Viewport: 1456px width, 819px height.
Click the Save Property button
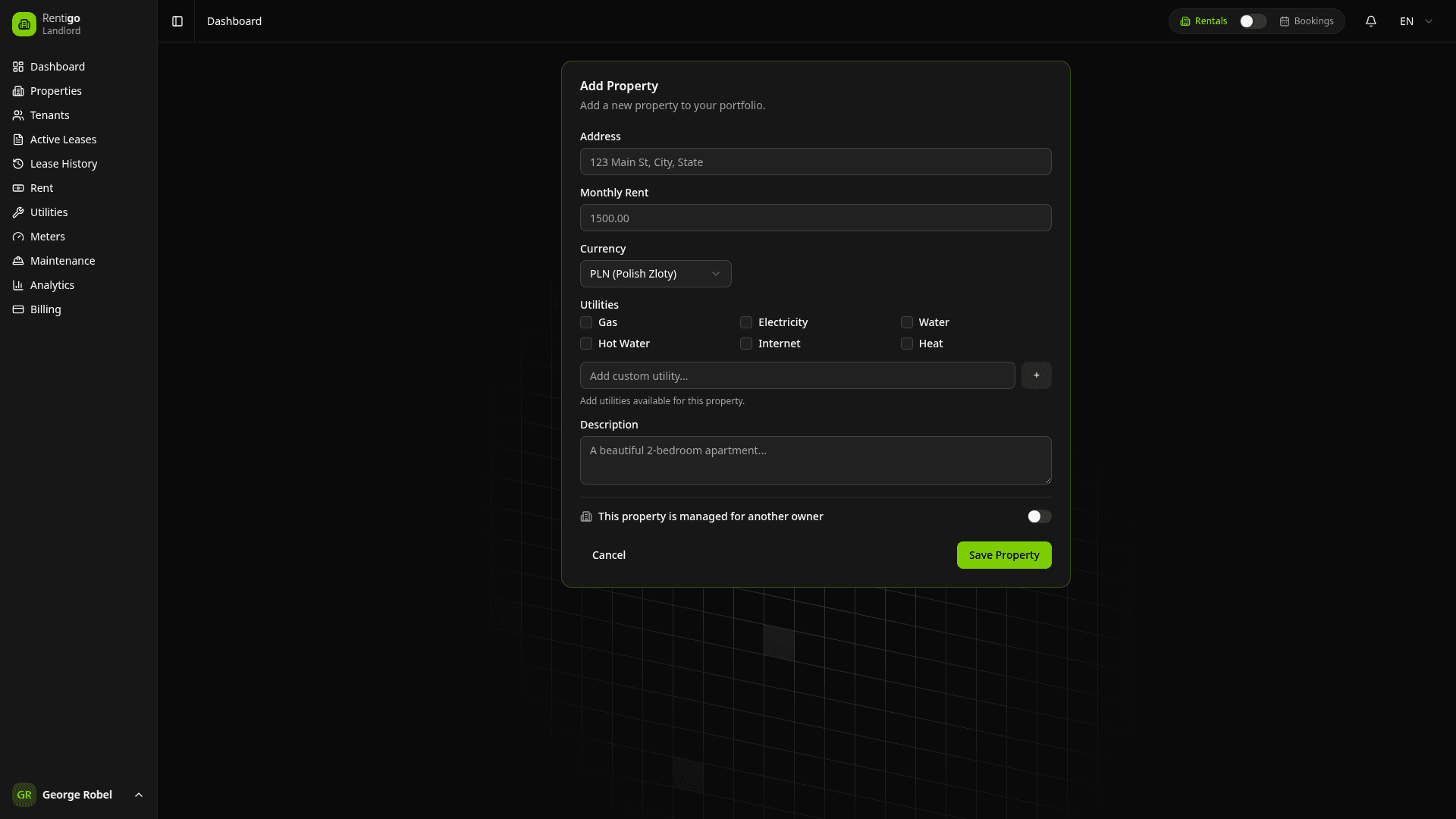tap(1003, 555)
